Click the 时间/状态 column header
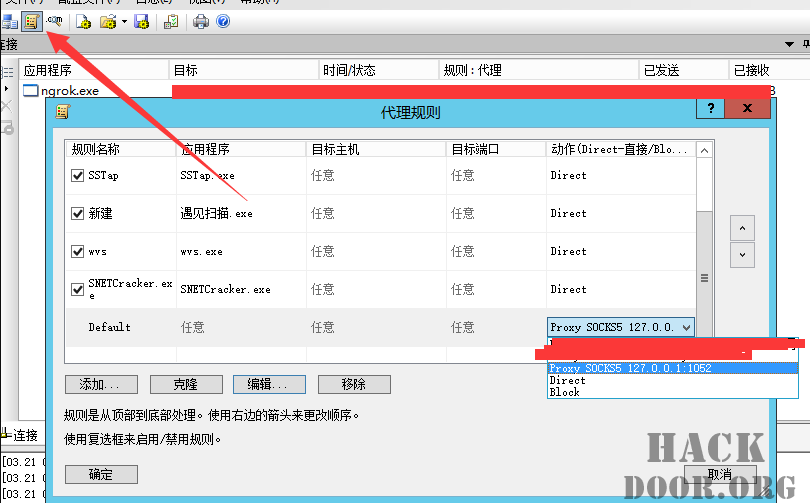The width and height of the screenshot is (810, 503). coord(379,70)
